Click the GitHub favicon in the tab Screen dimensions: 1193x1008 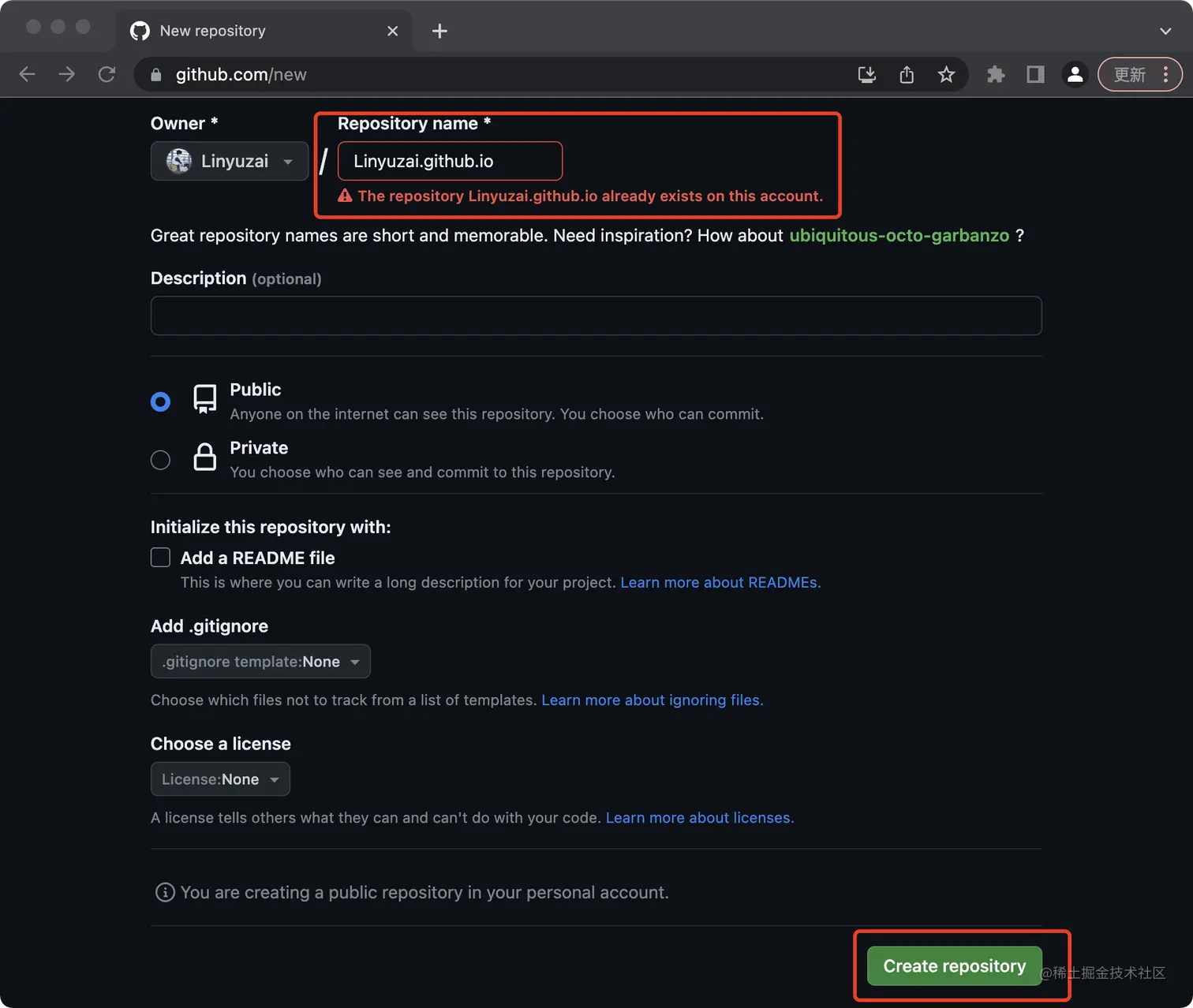pyautogui.click(x=140, y=31)
